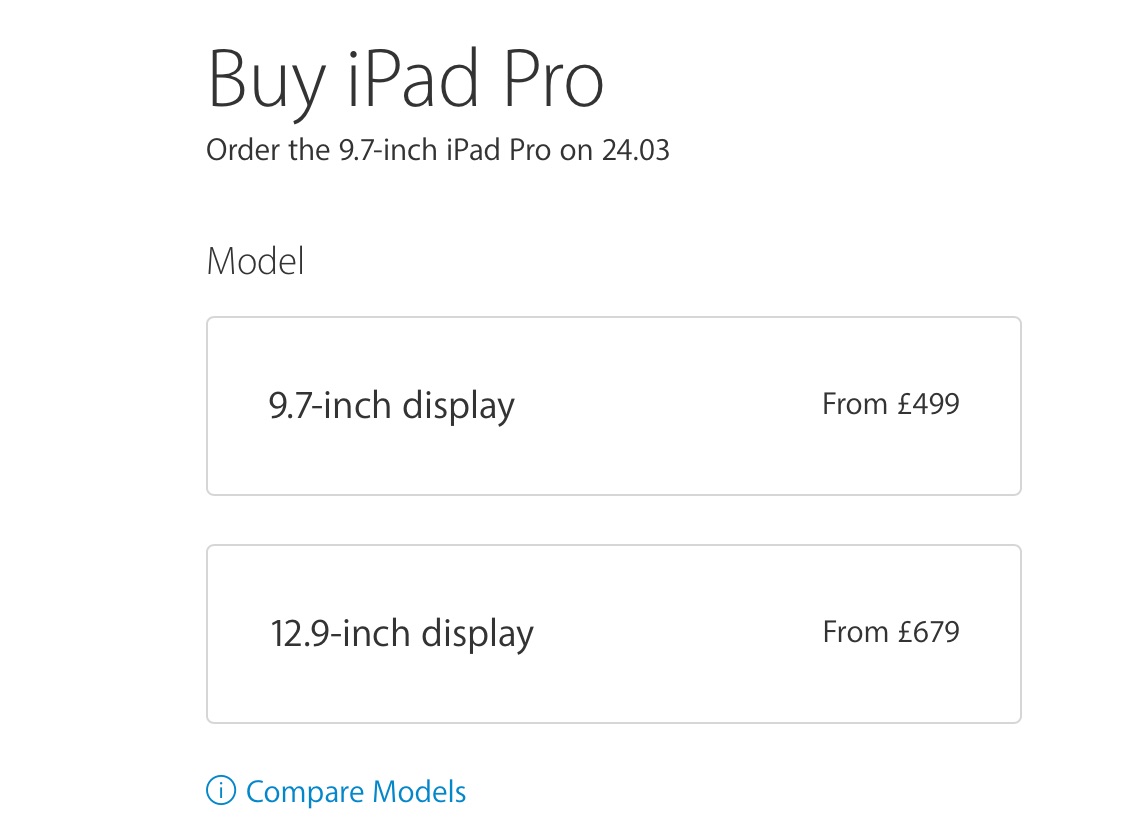
Task: Click the info icon beside Compare Models
Action: tap(221, 792)
